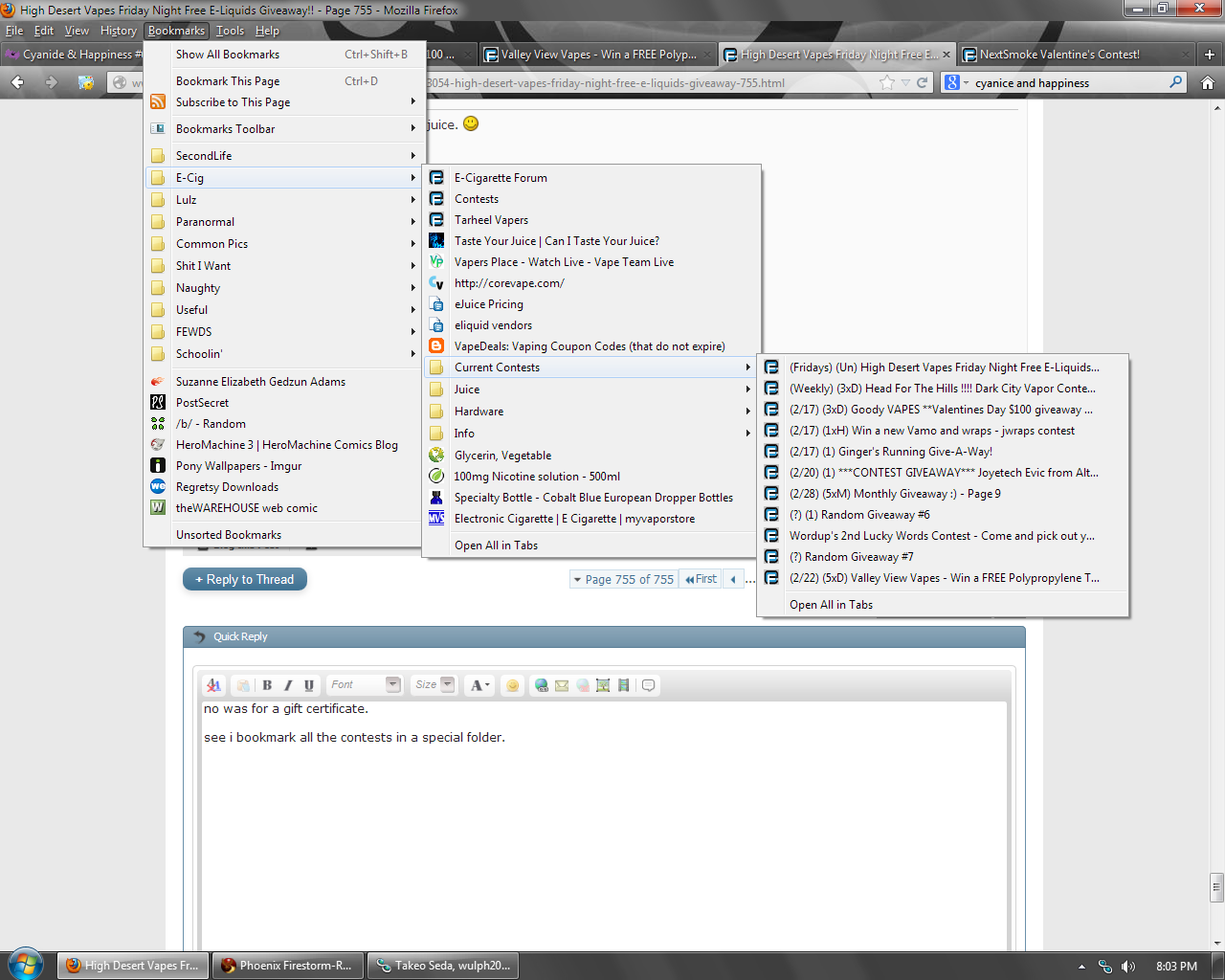The height and width of the screenshot is (980, 1225).
Task: Open Phoenix Firestorm from the taskbar
Action: tap(288, 966)
